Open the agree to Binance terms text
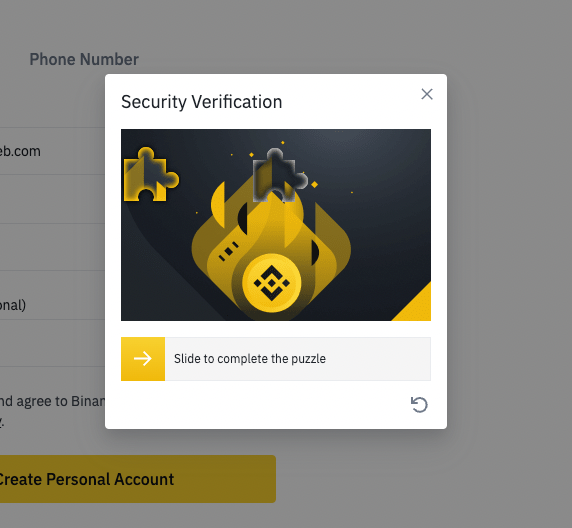The image size is (572, 528). 52,401
